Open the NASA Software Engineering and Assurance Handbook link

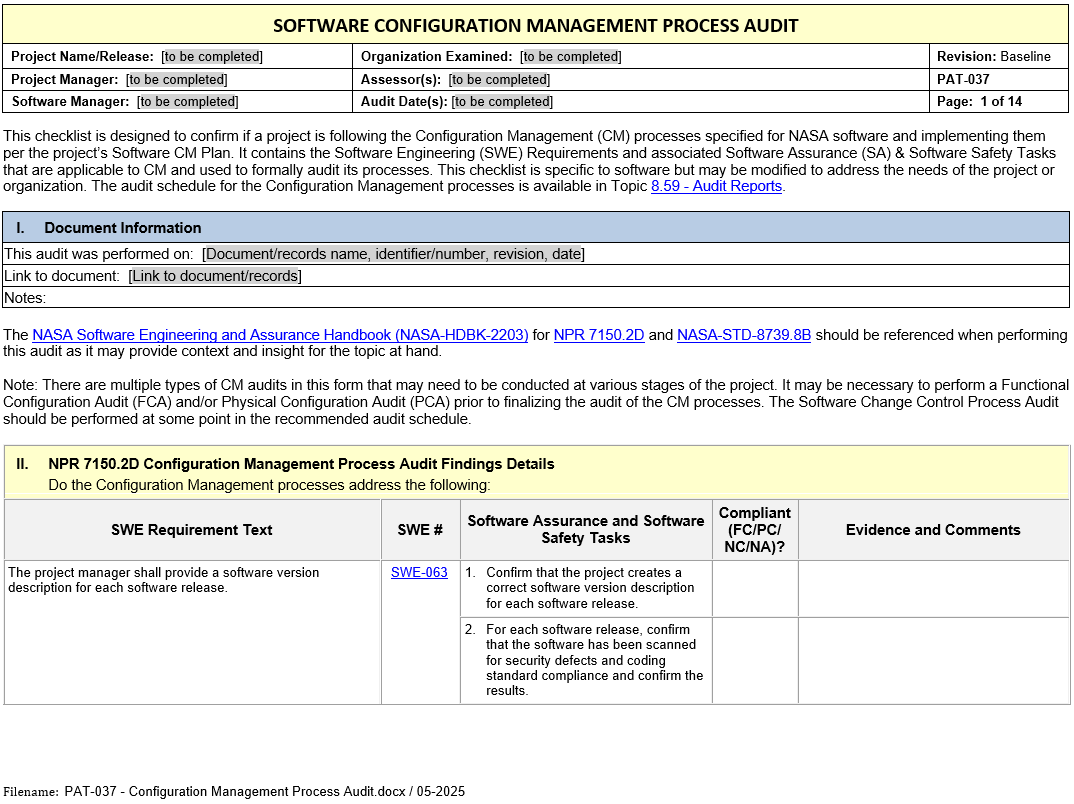[x=280, y=336]
